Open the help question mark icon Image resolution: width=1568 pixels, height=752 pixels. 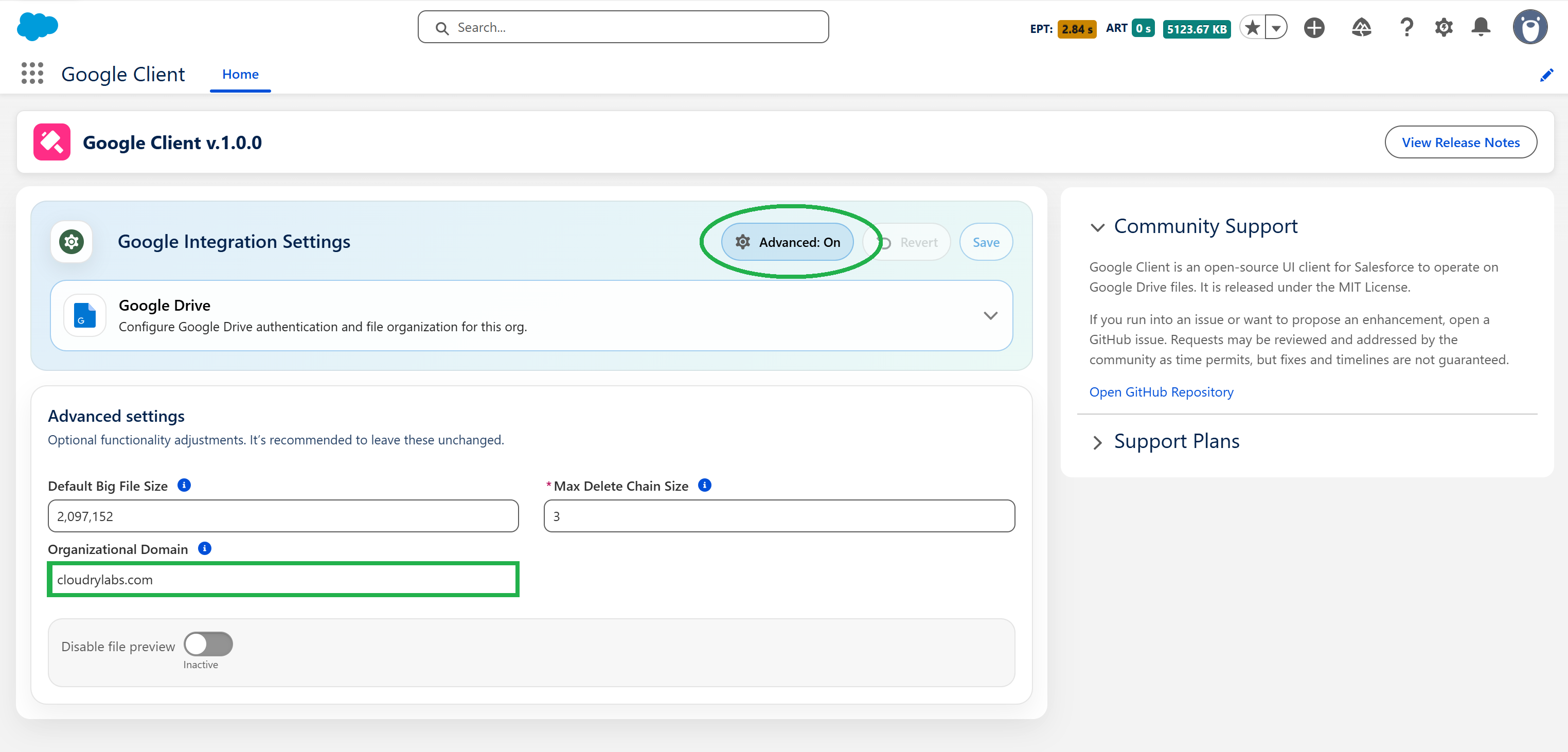[1406, 27]
